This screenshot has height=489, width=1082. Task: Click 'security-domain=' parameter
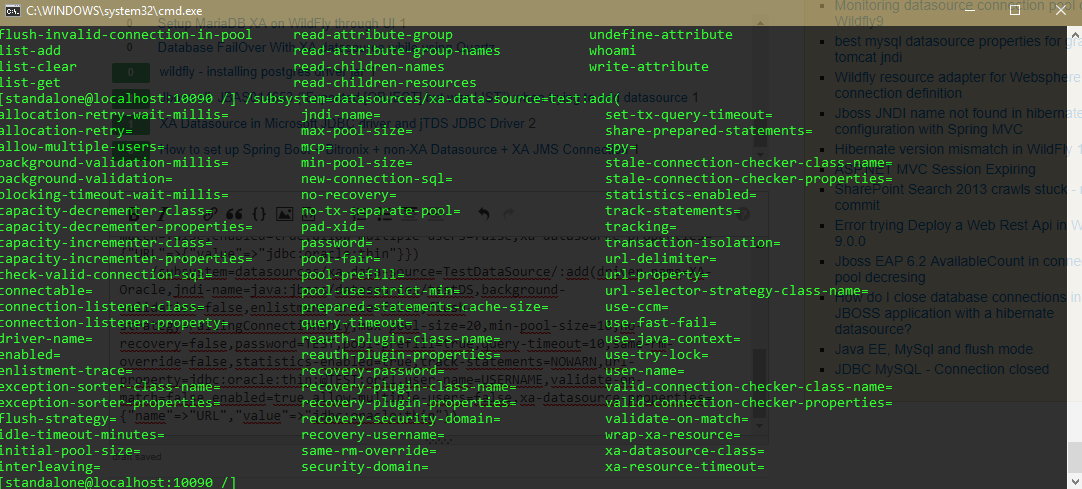coord(365,467)
